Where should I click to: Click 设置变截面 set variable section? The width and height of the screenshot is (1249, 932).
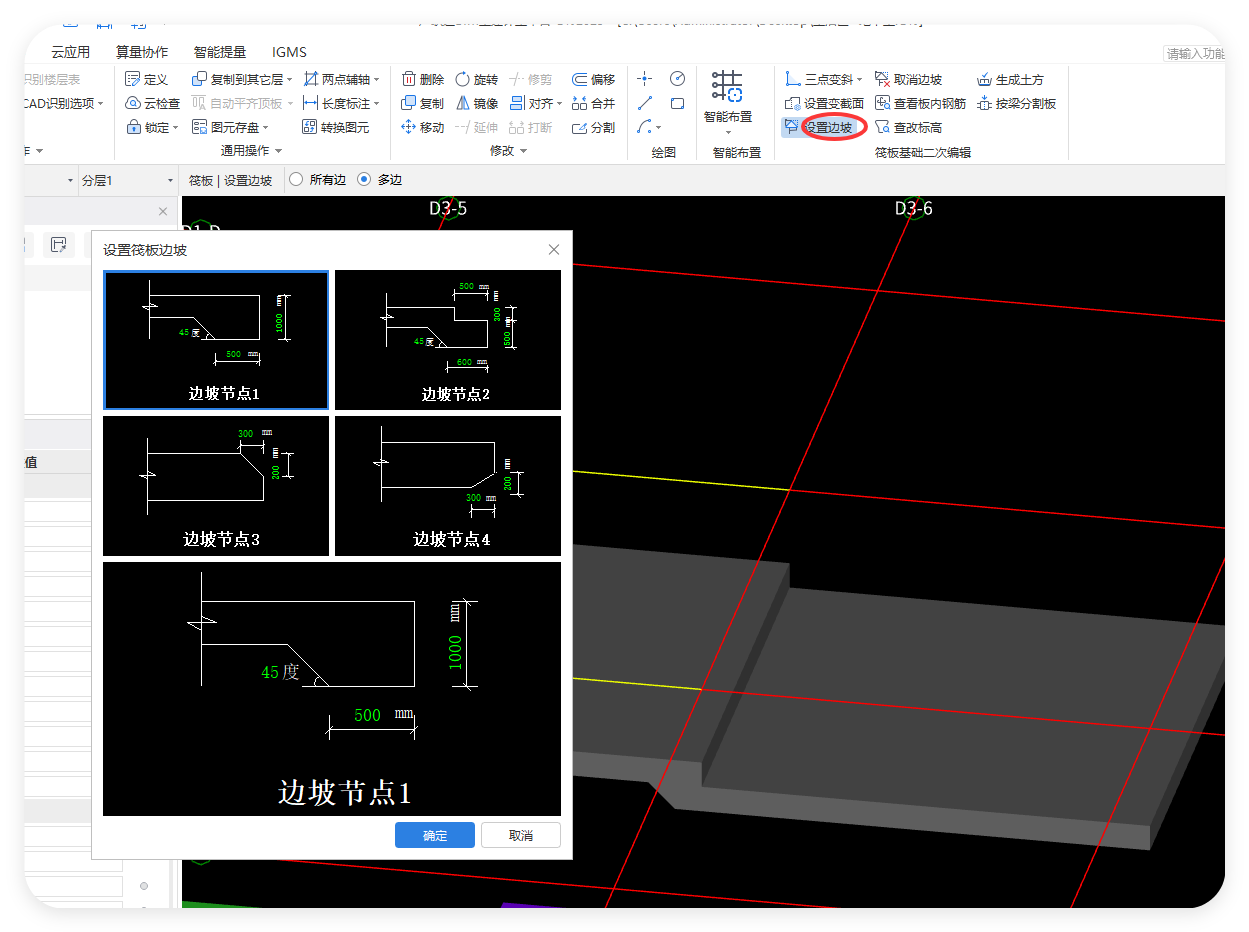coord(824,103)
